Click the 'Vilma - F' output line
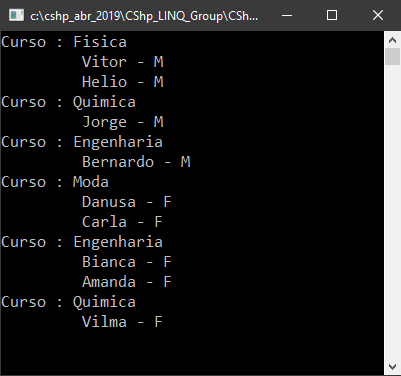Screen dimensions: 401x376 coord(122,322)
